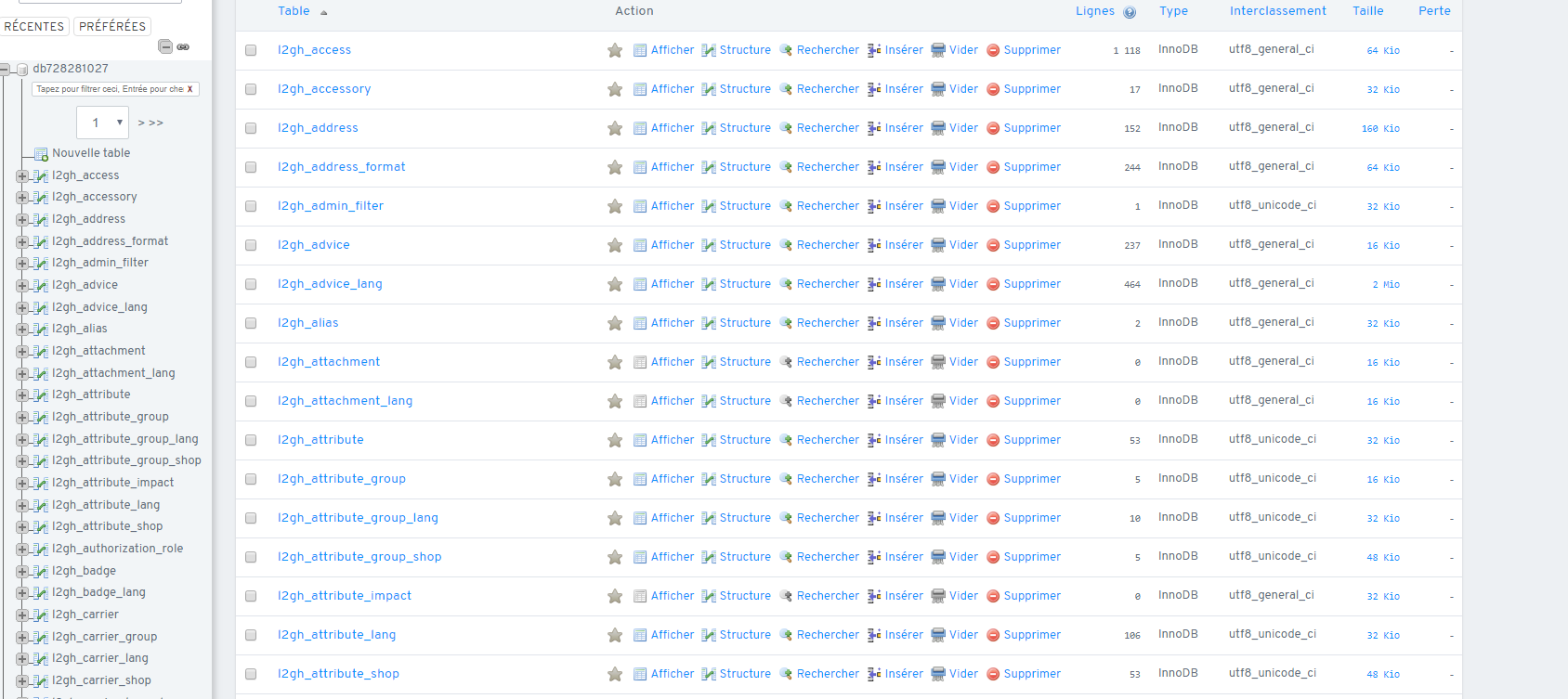
Task: Expand l2gh_address_format in sidebar tree
Action: pyautogui.click(x=21, y=242)
